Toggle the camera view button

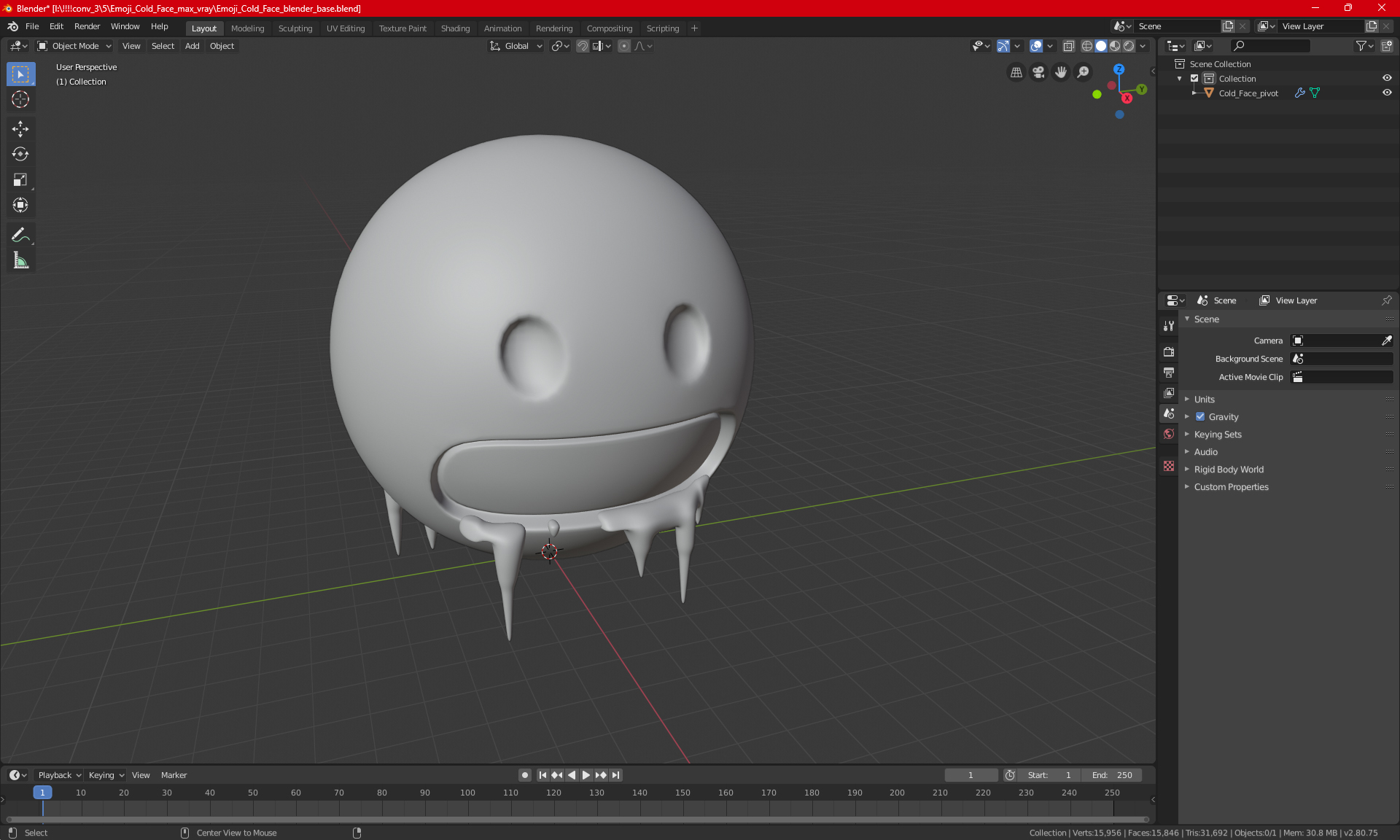click(1038, 72)
